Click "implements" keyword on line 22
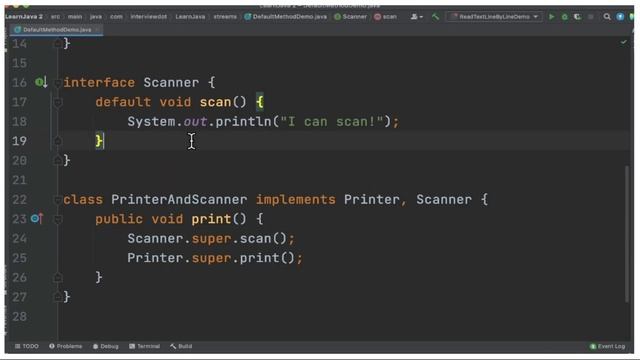Screen dimensions: 640x360 tap(296, 200)
